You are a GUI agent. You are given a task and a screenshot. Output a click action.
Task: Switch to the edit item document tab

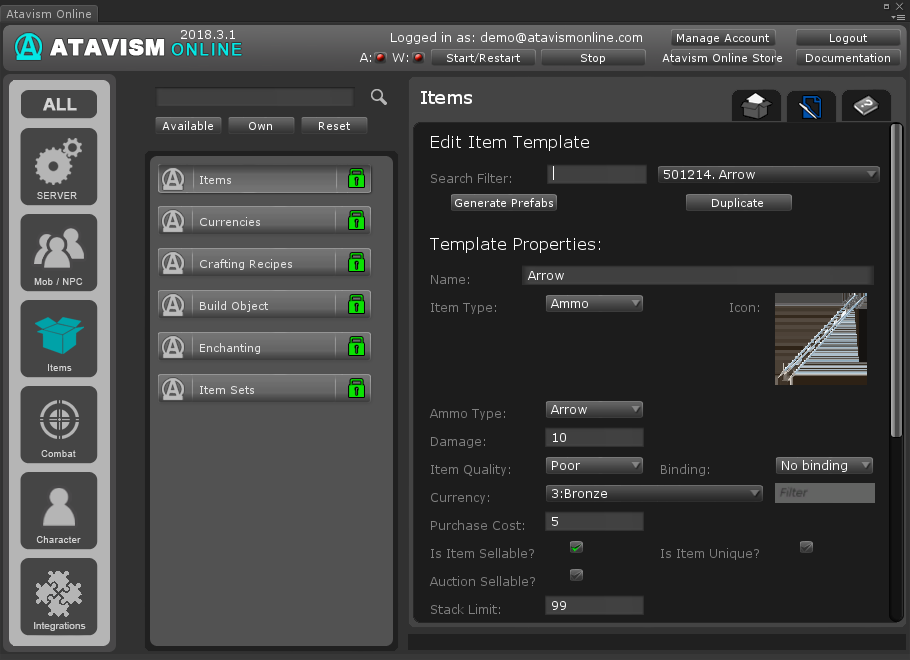pyautogui.click(x=811, y=105)
